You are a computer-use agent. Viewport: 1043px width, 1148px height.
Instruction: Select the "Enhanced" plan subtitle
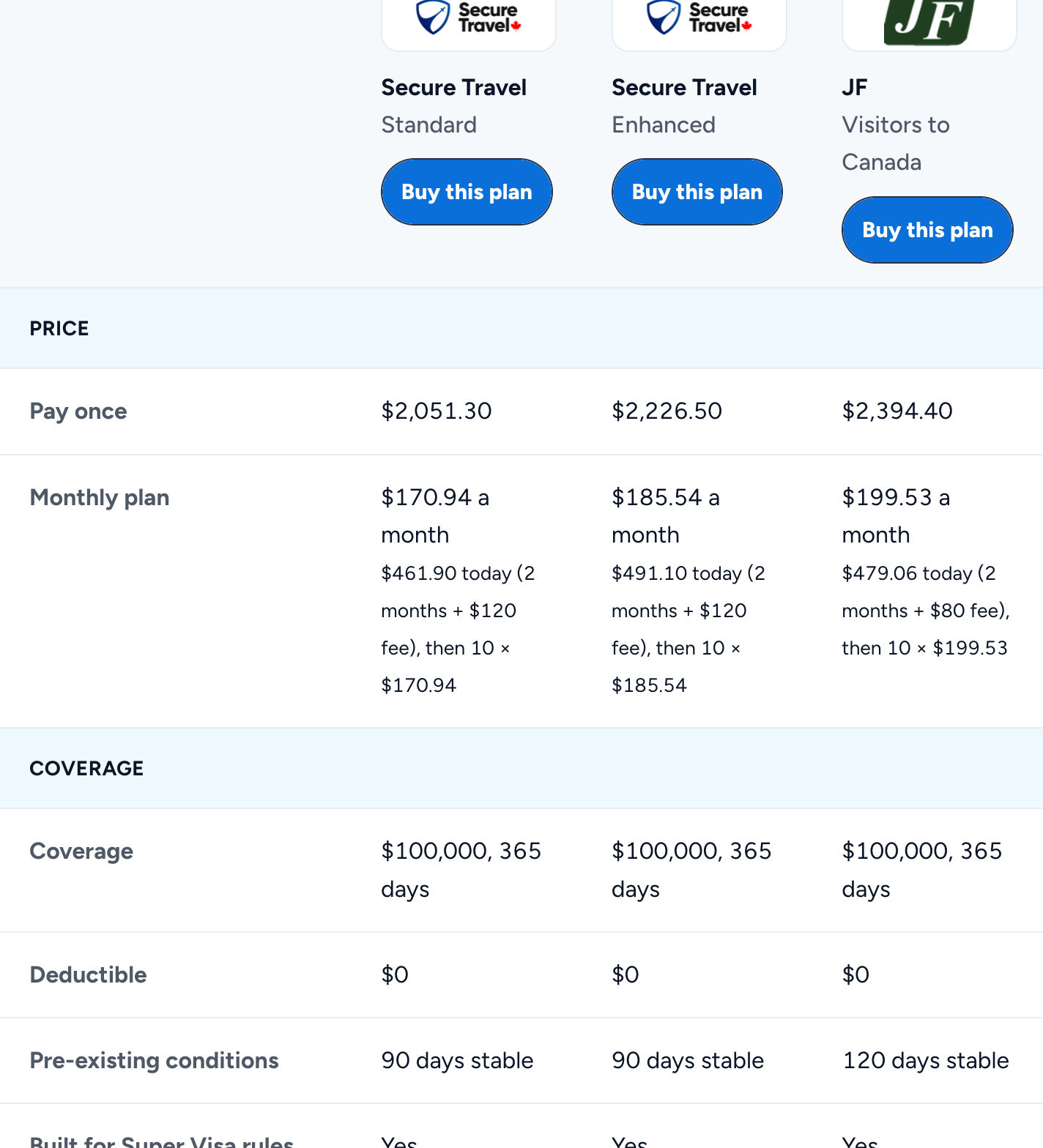click(664, 124)
